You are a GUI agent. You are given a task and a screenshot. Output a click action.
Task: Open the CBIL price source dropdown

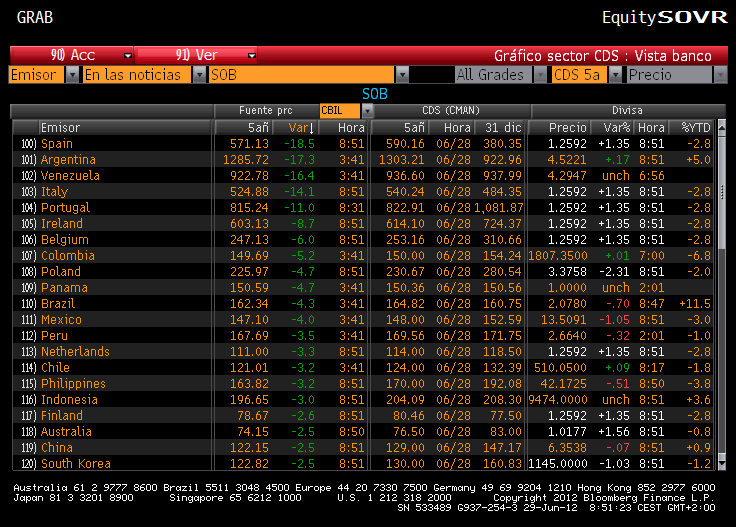(368, 111)
